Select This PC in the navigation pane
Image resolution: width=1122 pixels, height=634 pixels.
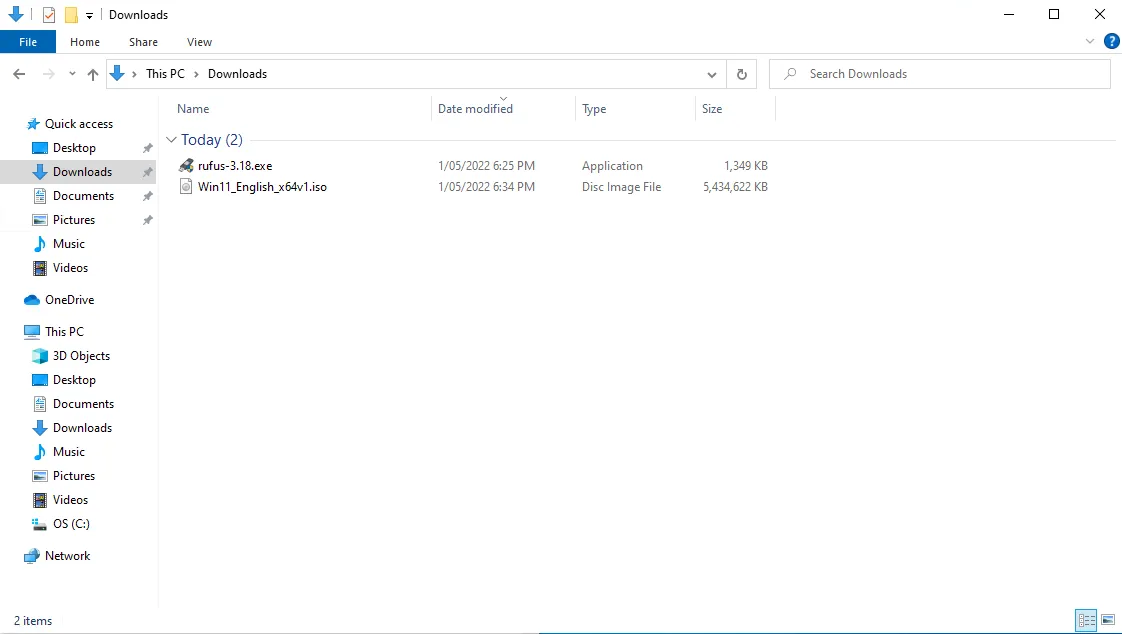(64, 331)
